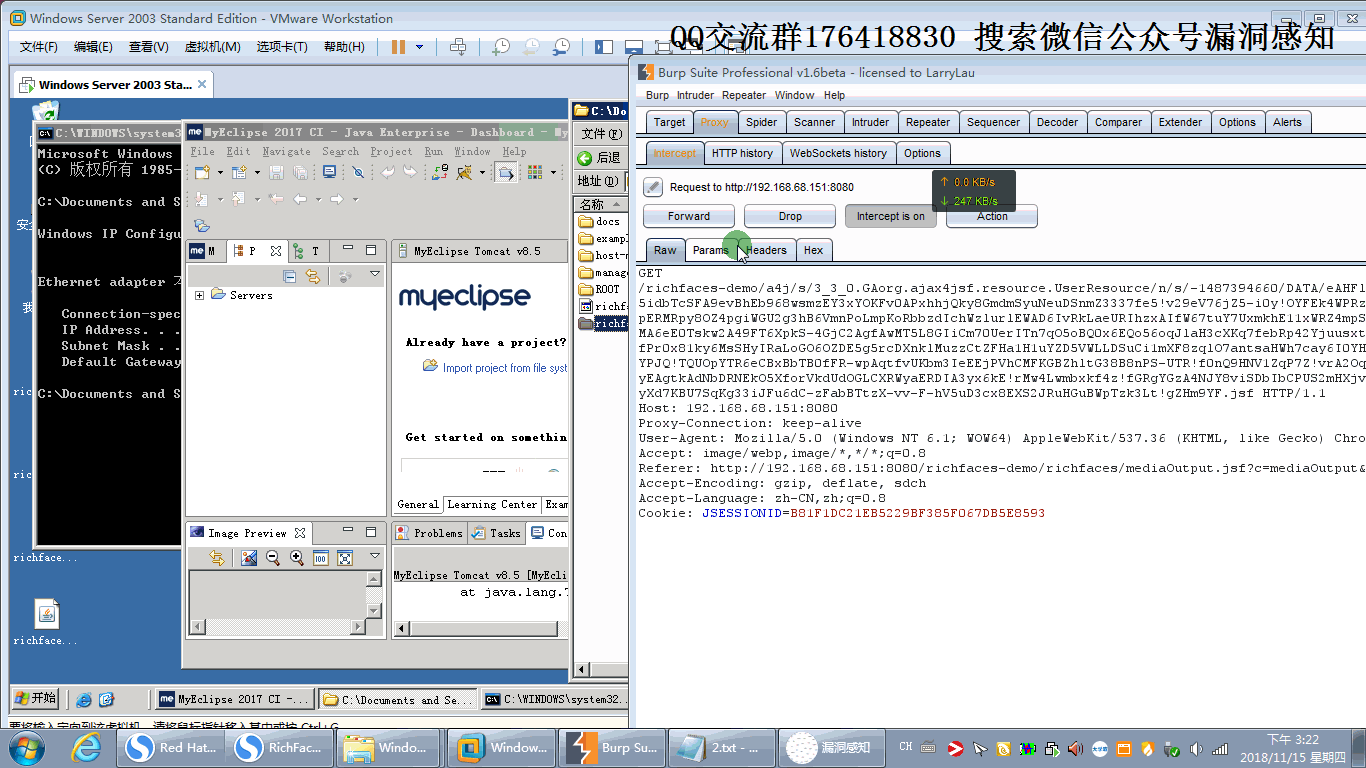Click Collapse All icon in project explorer panel
1366x768 pixels.
289,276
